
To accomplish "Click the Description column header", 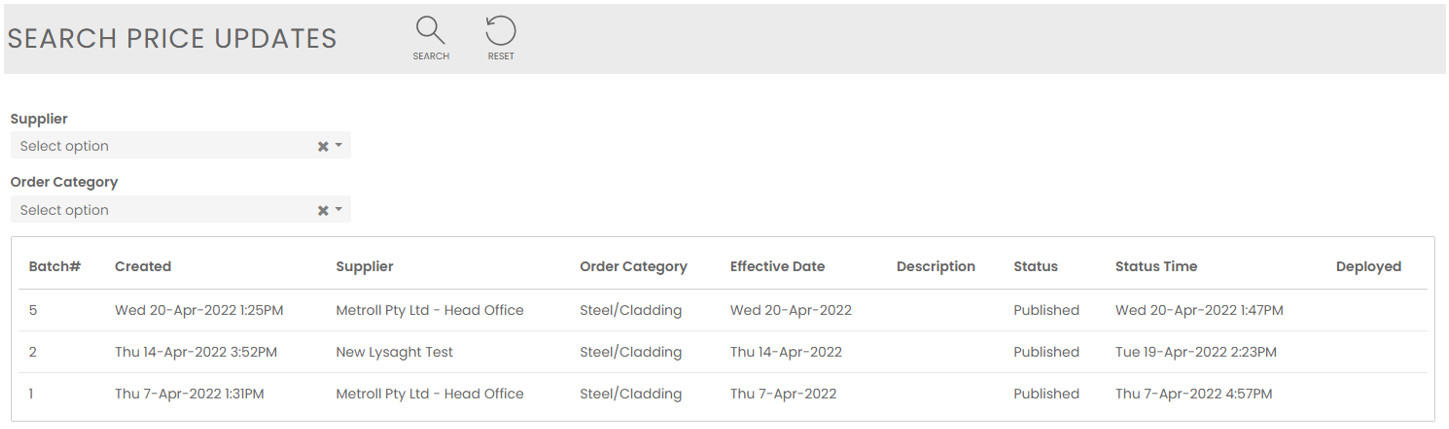I will click(x=935, y=267).
